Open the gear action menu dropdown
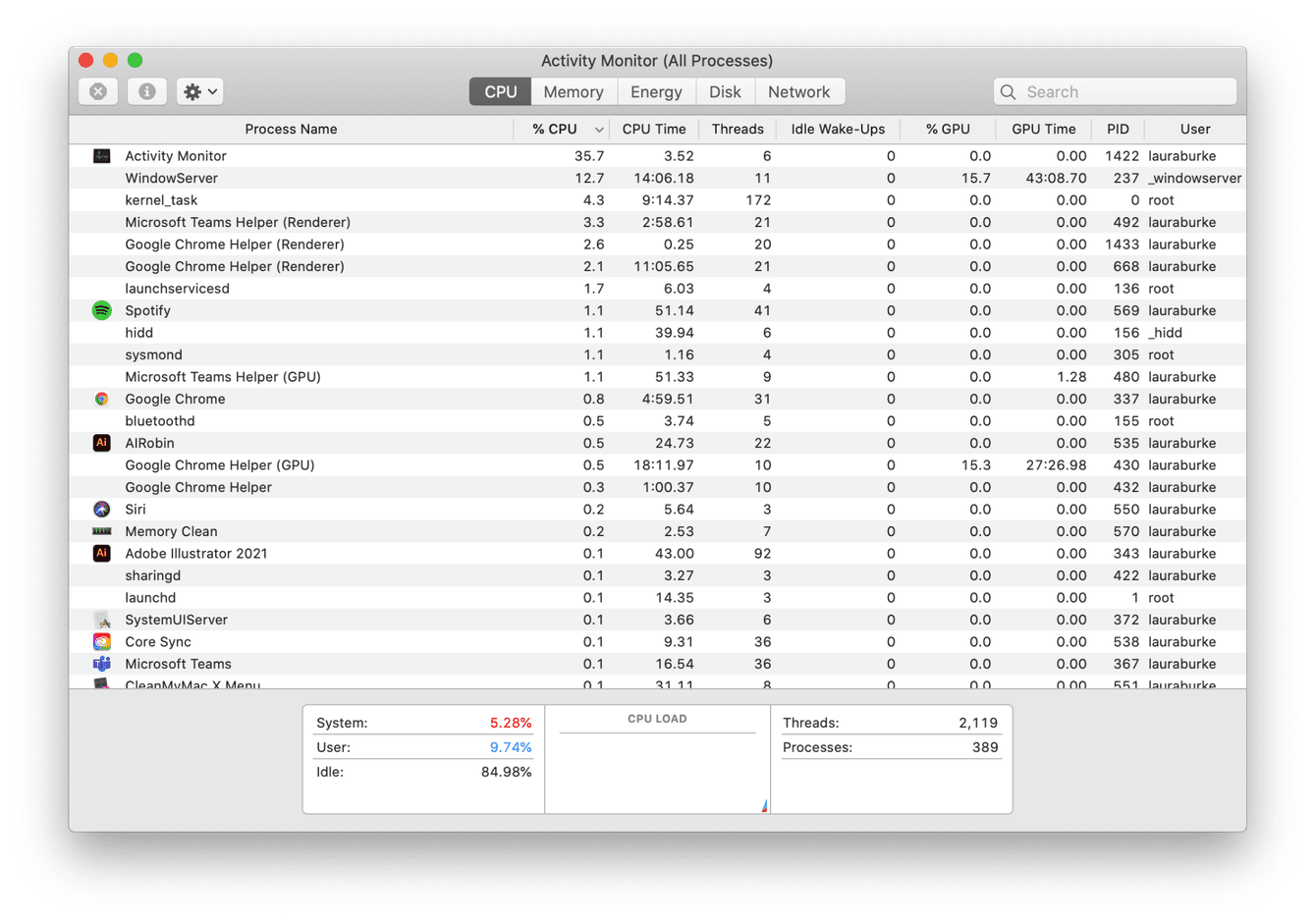Screen dimensions: 1316x923 point(200,91)
